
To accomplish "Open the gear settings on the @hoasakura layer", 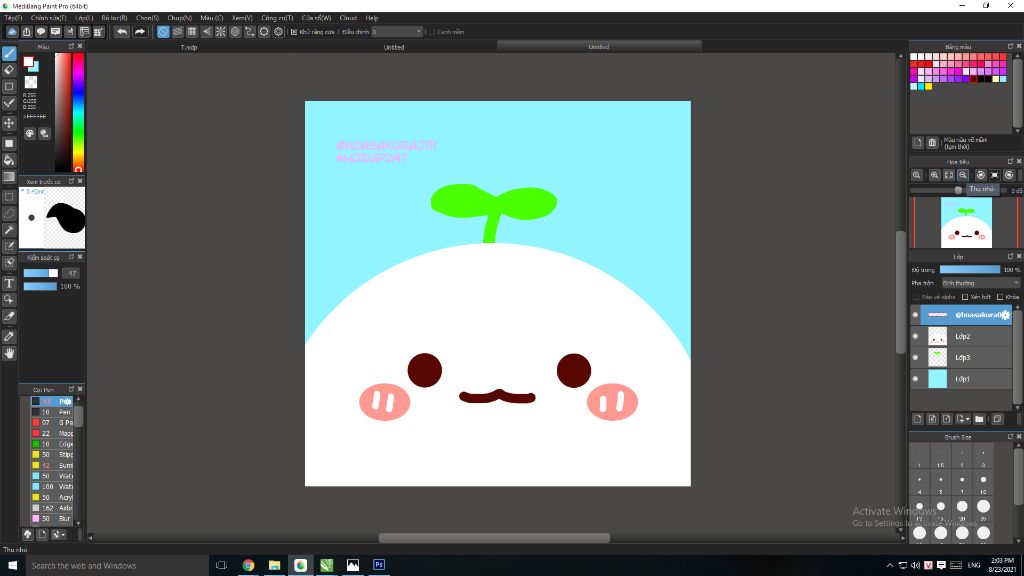I will click(x=1005, y=315).
